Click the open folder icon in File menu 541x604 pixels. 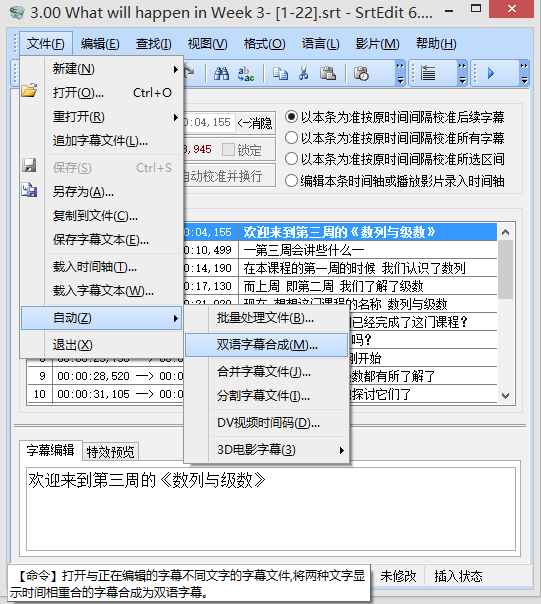(x=29, y=91)
